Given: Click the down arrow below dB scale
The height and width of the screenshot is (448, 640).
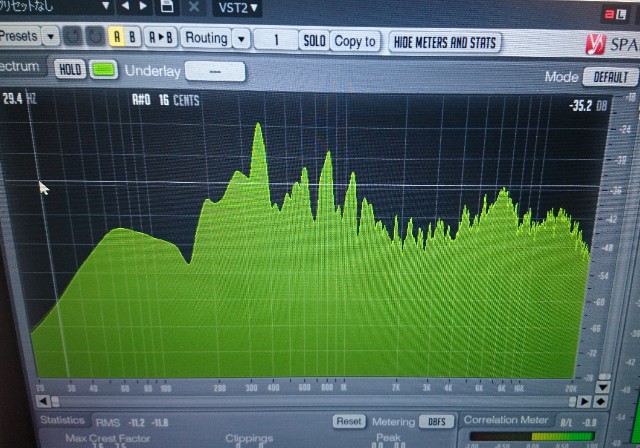Looking at the screenshot, I should 602,387.
